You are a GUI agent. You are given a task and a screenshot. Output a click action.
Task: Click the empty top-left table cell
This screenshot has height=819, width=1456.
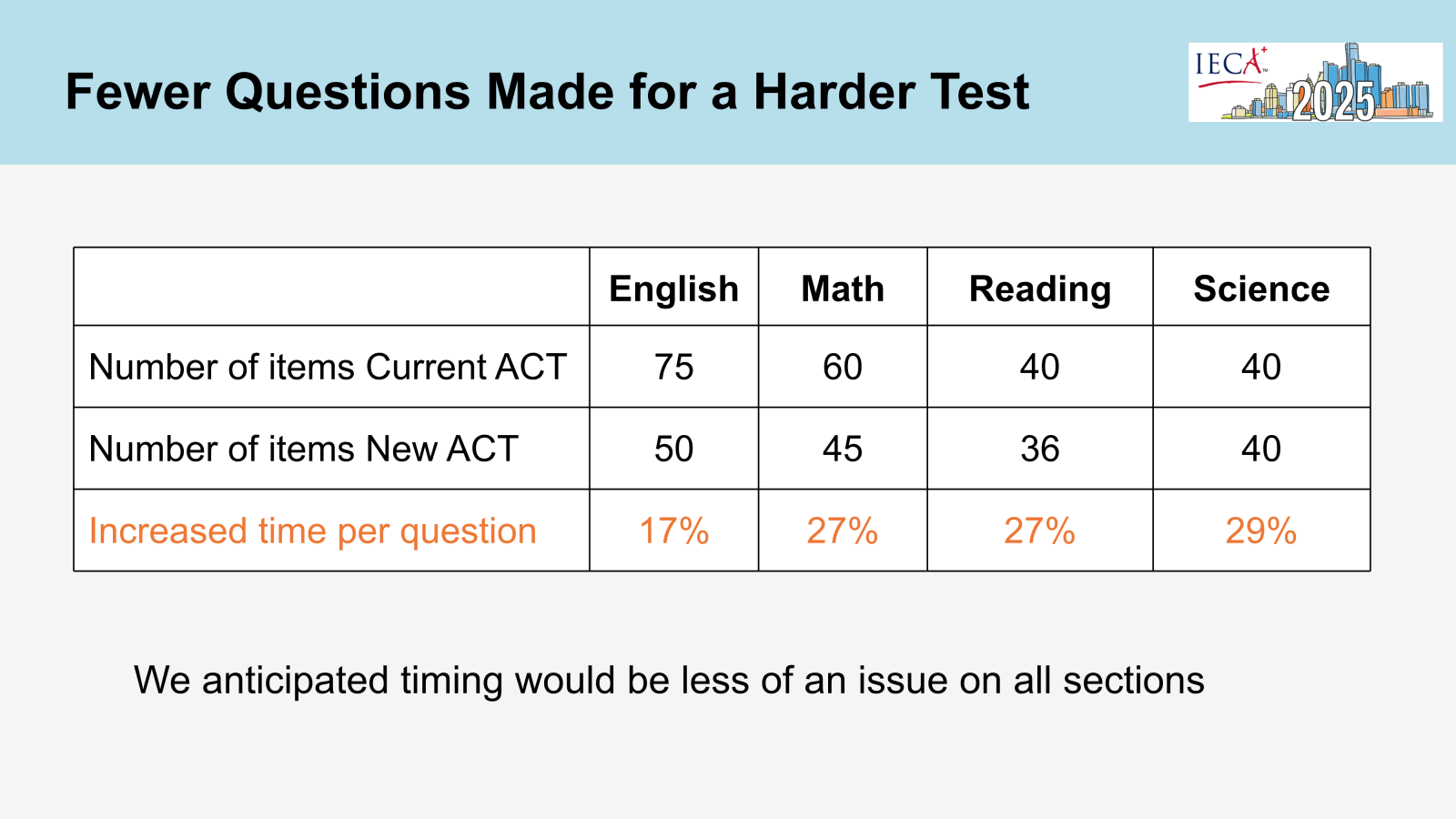(x=331, y=287)
